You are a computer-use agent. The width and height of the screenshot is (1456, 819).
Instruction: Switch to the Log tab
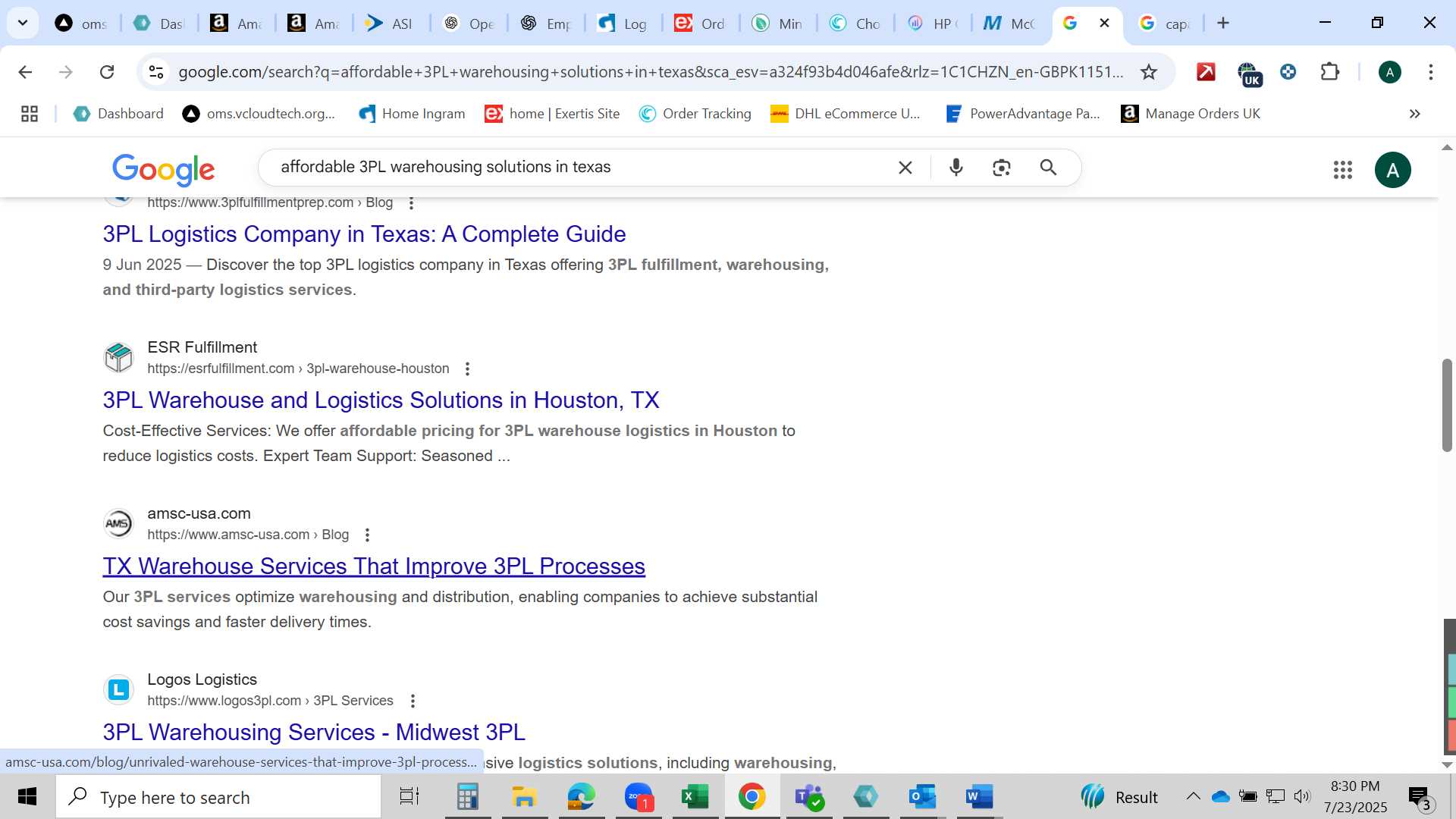point(623,24)
